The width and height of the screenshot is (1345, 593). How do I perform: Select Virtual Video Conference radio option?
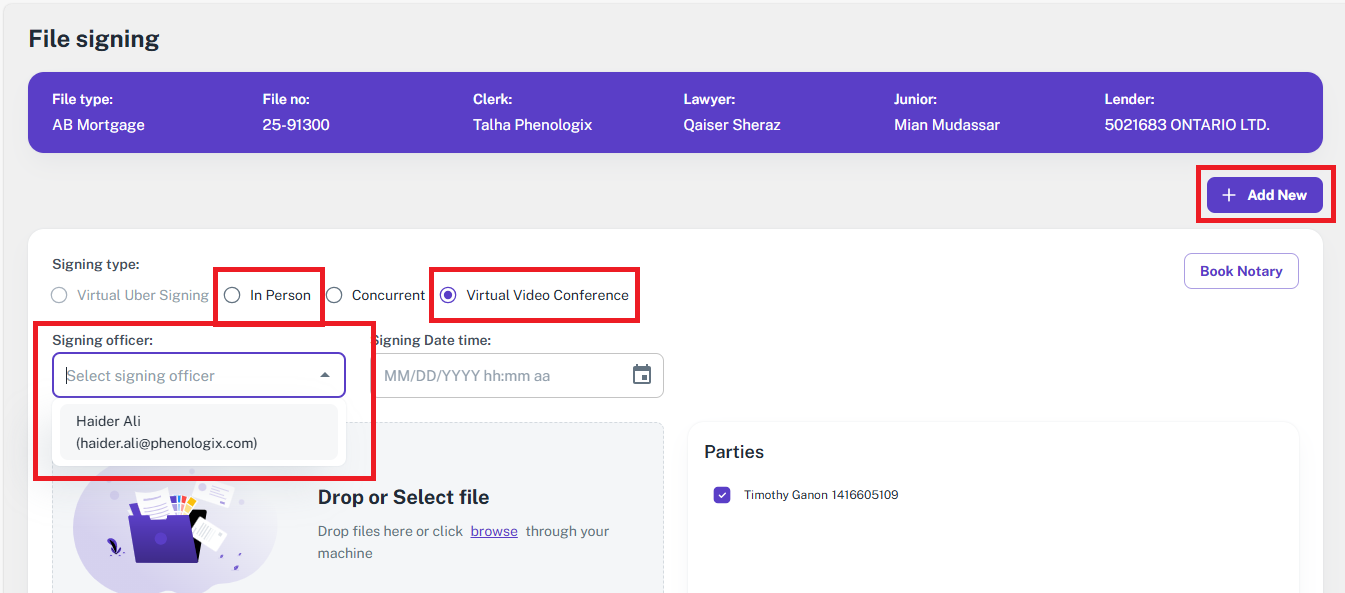pos(448,295)
